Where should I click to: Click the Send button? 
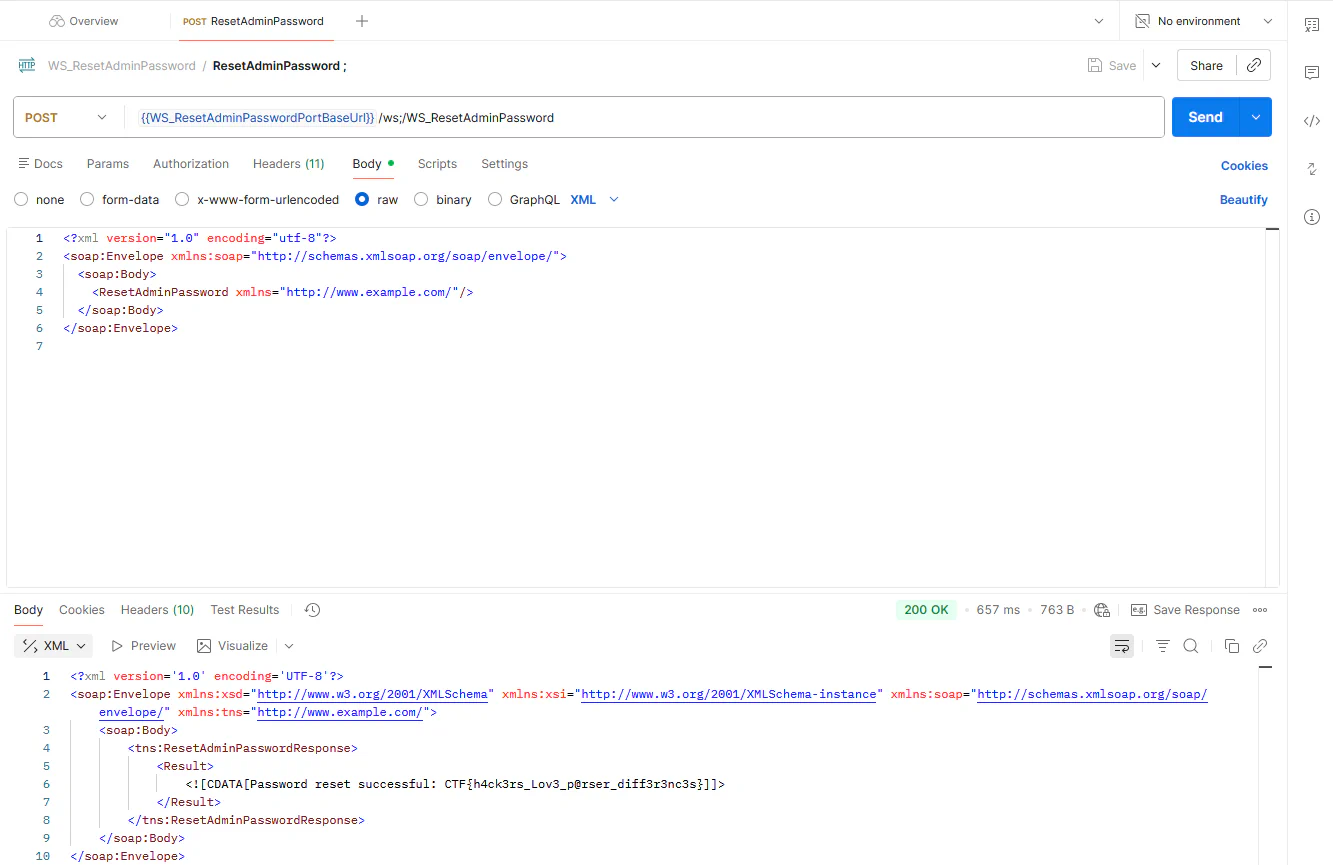1204,117
